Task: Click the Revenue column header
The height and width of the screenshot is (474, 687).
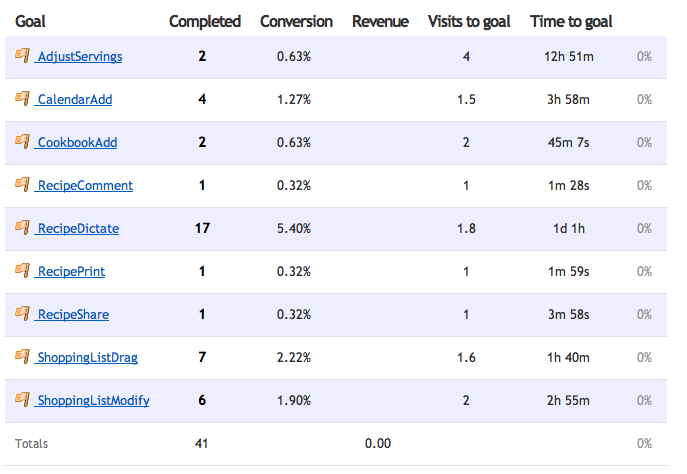Action: 380,21
